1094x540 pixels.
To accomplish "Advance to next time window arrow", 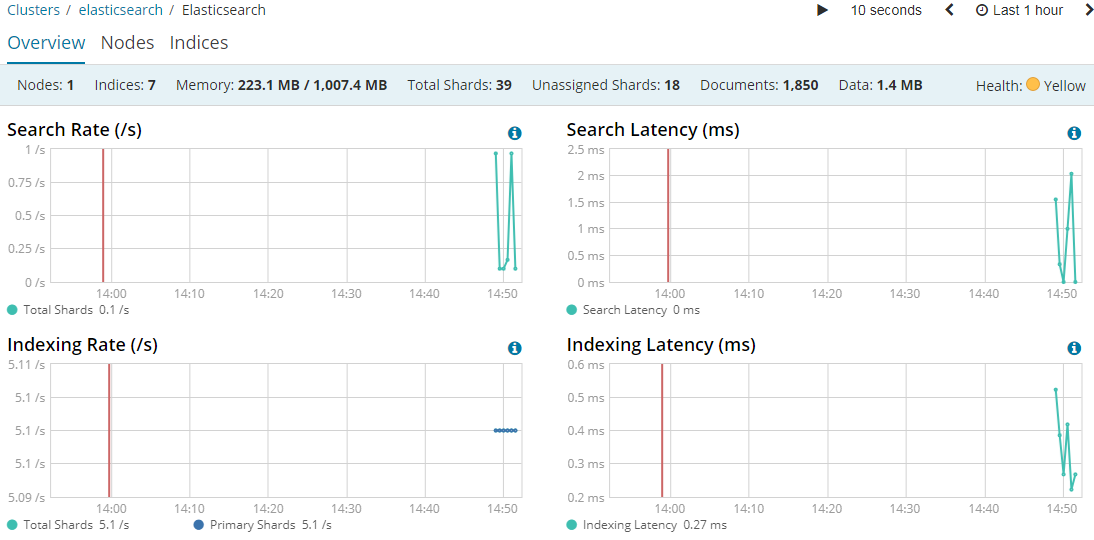I will pos(1088,10).
